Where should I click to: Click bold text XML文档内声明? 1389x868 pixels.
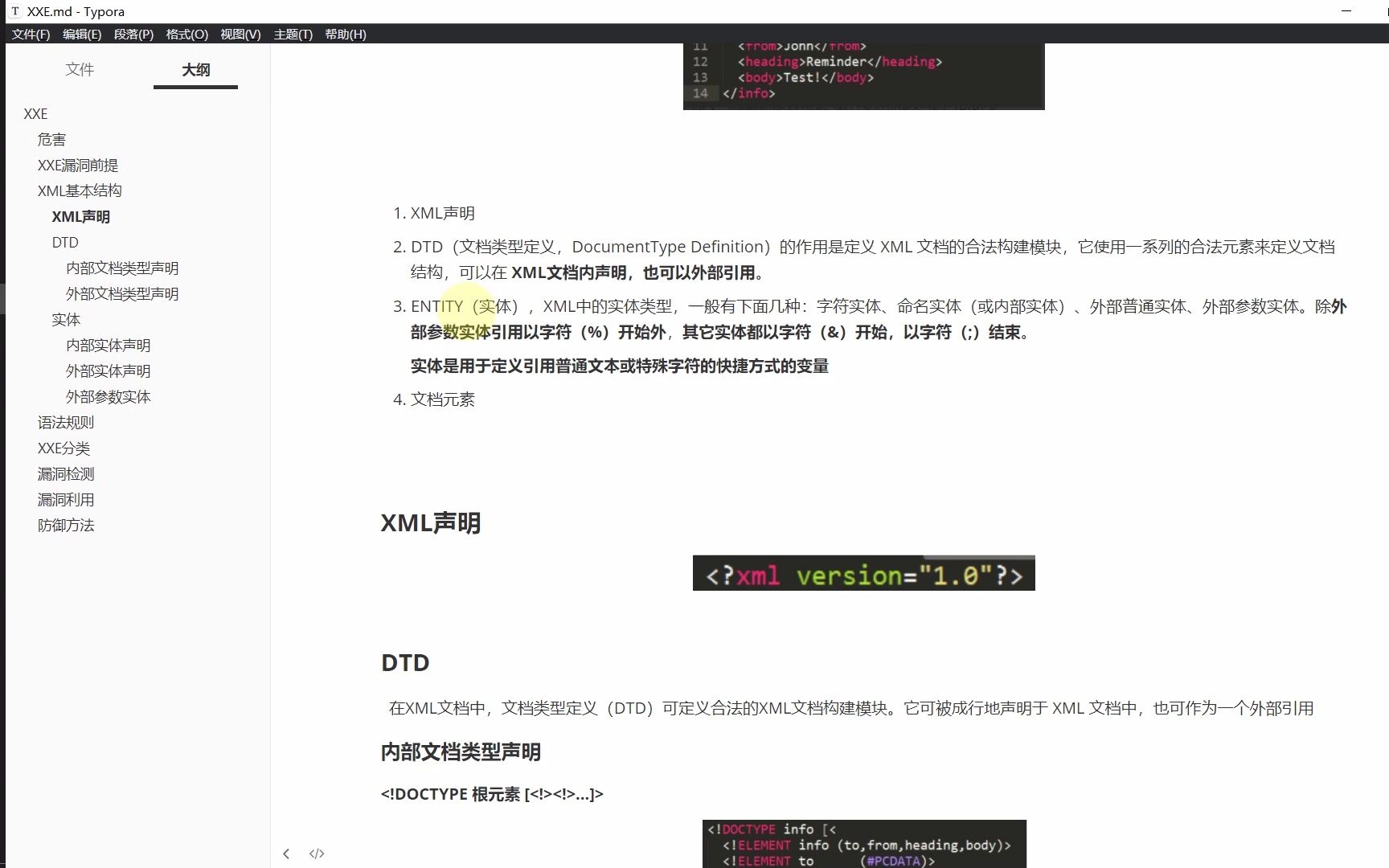click(x=569, y=272)
